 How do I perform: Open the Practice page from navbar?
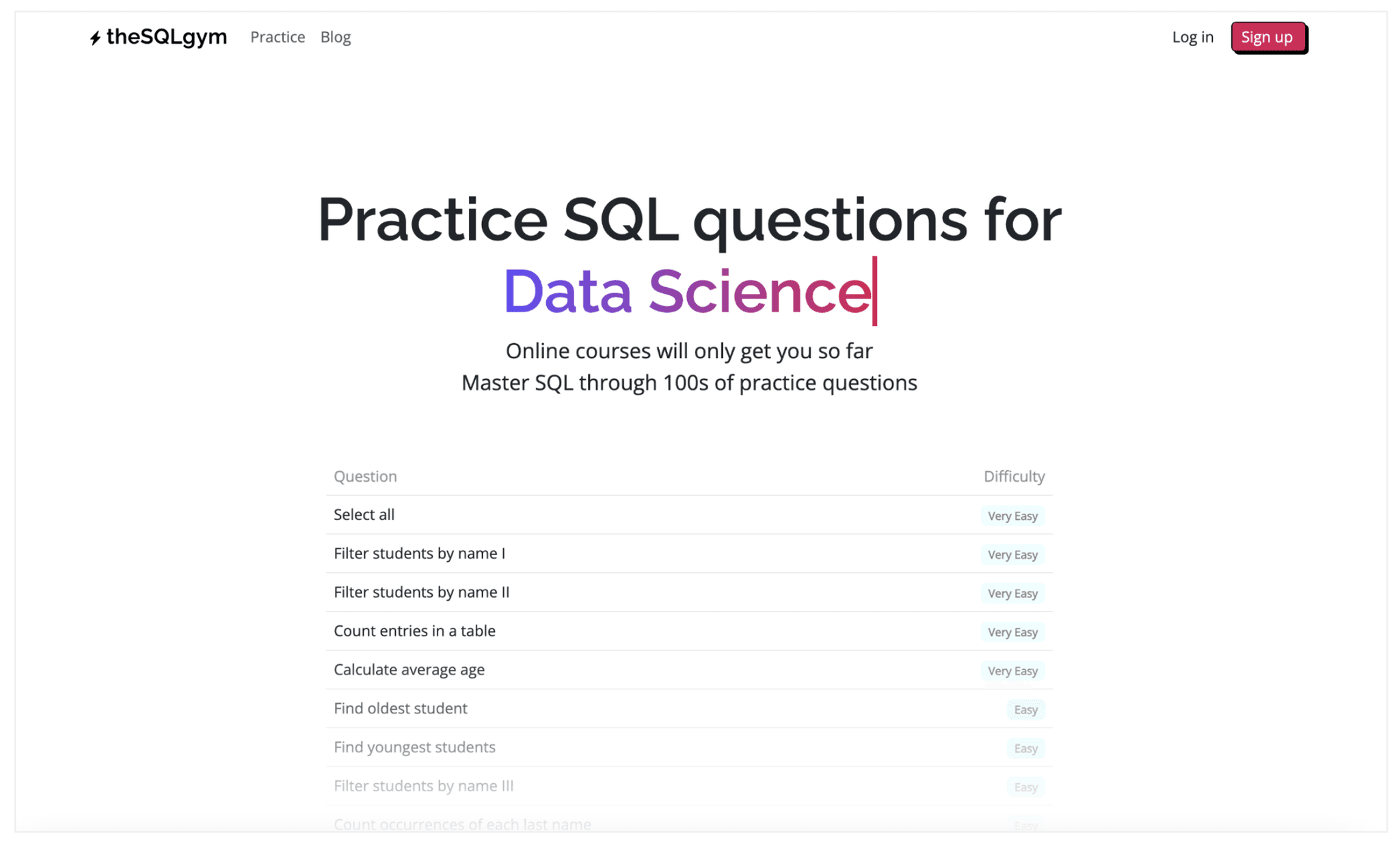pyautogui.click(x=278, y=37)
